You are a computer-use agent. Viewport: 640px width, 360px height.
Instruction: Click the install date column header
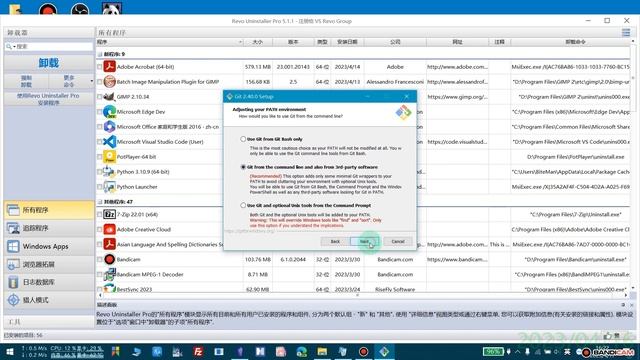(x=347, y=42)
